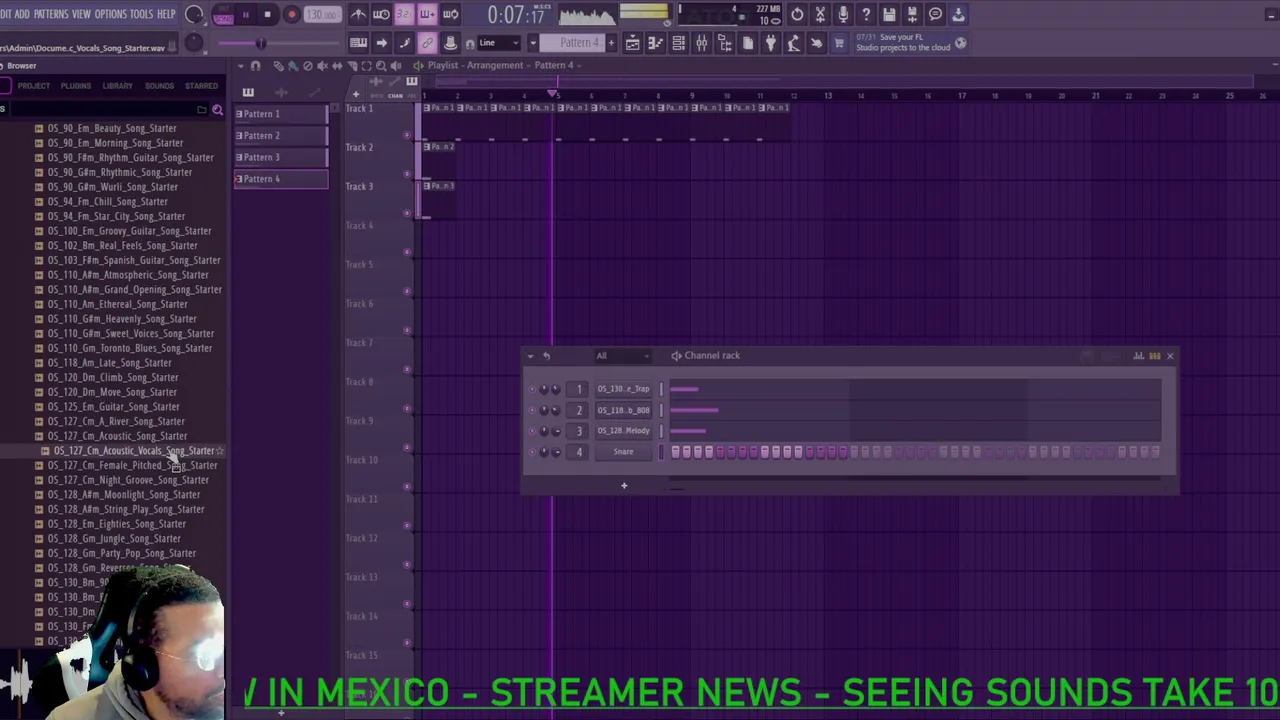Toggle loop recording
Viewport: 1280px width, 720px height.
(x=450, y=15)
